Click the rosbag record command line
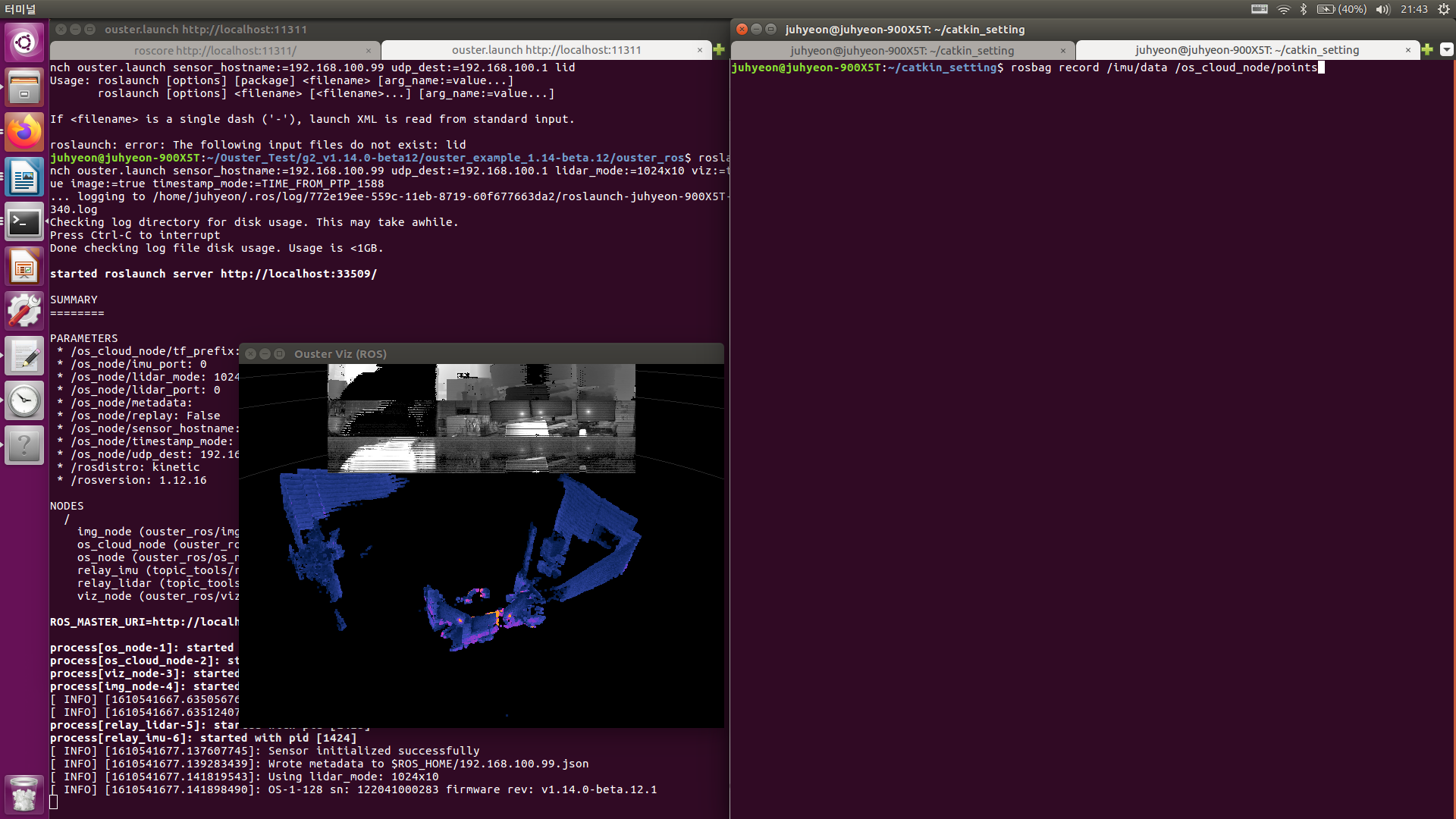 click(x=1027, y=67)
